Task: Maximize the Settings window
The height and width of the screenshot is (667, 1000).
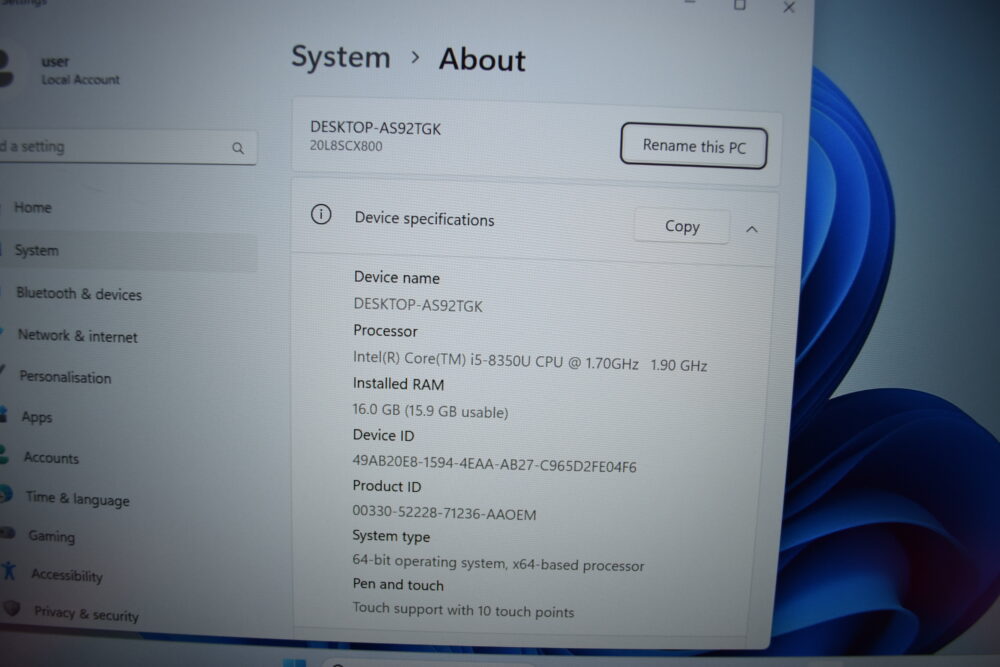Action: point(739,5)
